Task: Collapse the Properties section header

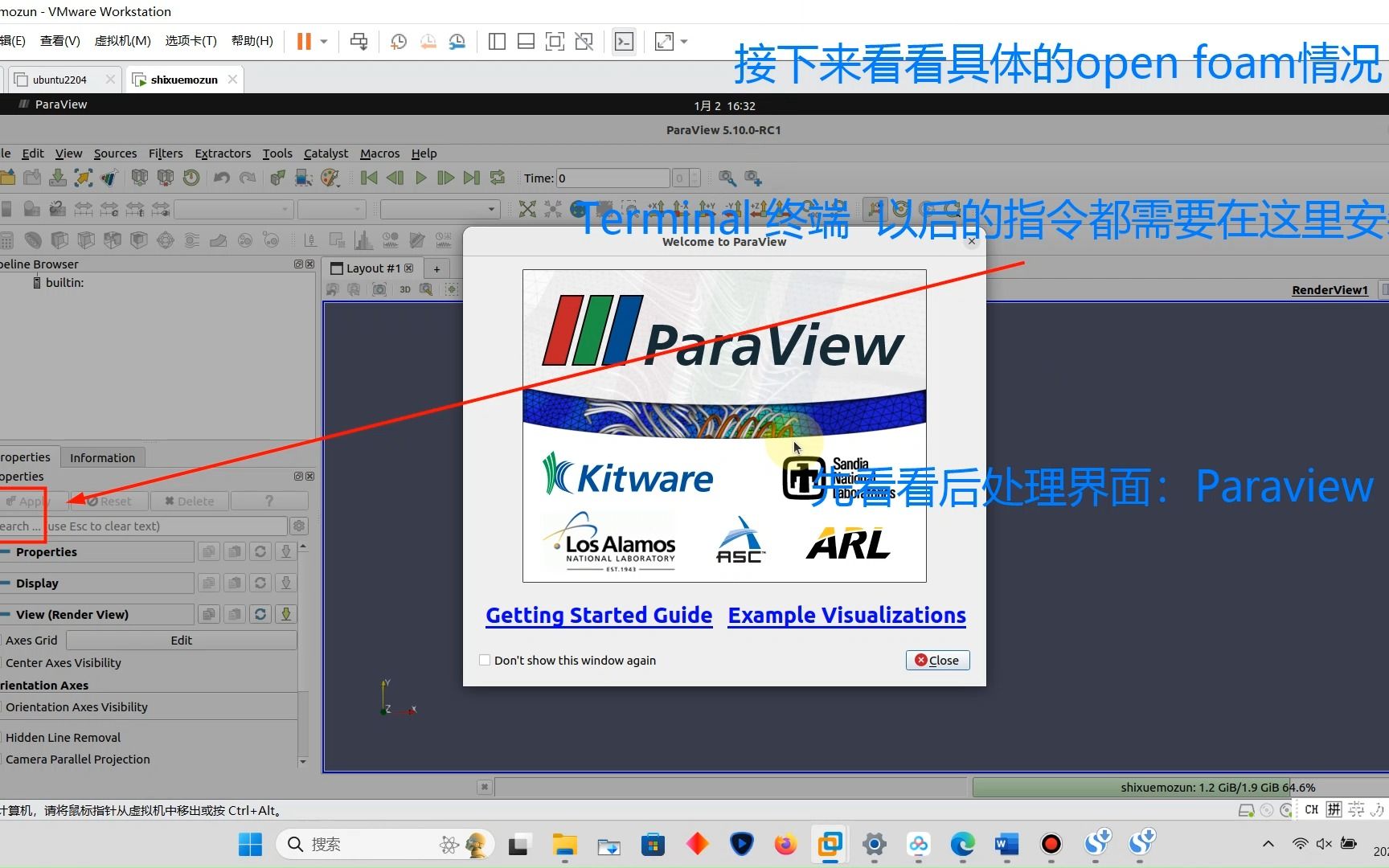Action: click(x=96, y=551)
